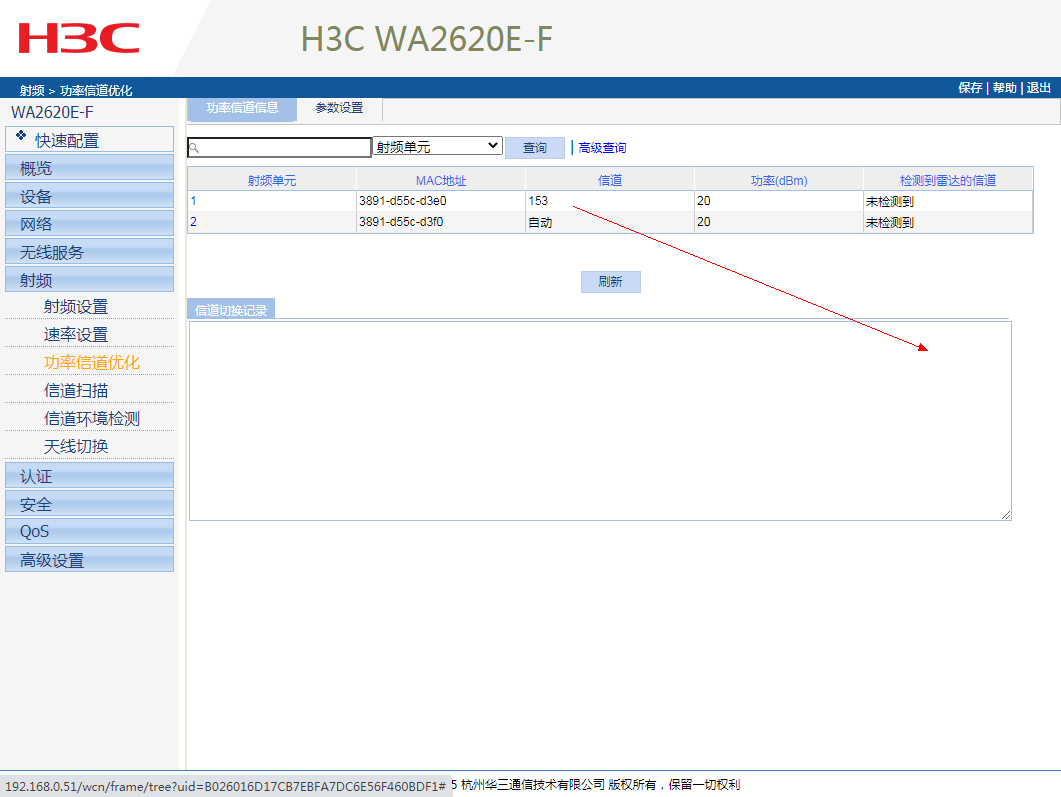Image resolution: width=1061 pixels, height=797 pixels.
Task: Click the 刷新 button
Action: point(610,281)
